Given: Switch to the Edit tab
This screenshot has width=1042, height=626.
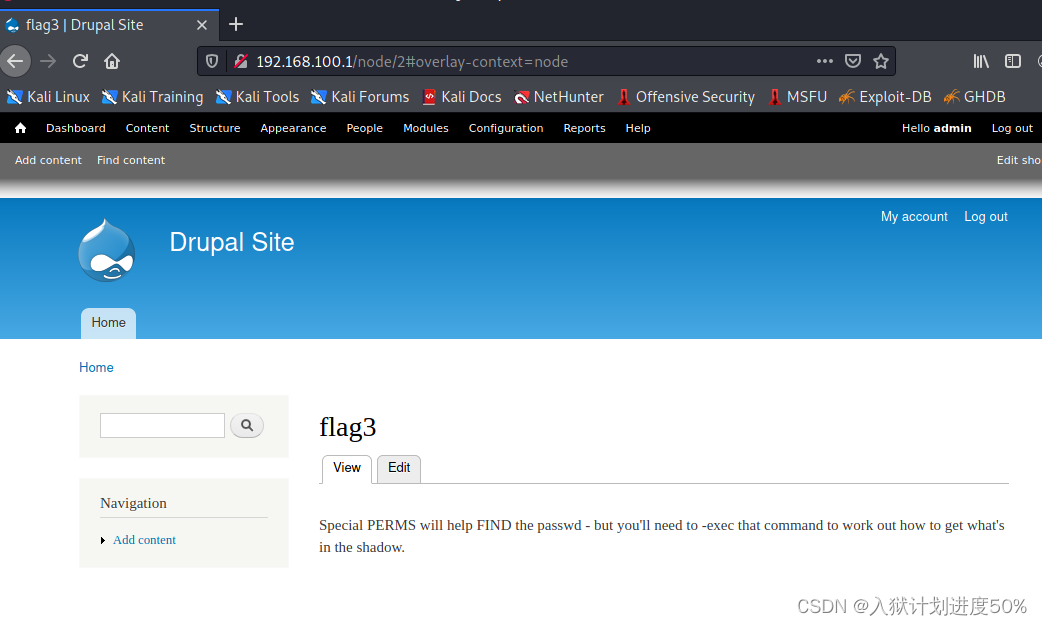Looking at the screenshot, I should tap(399, 469).
